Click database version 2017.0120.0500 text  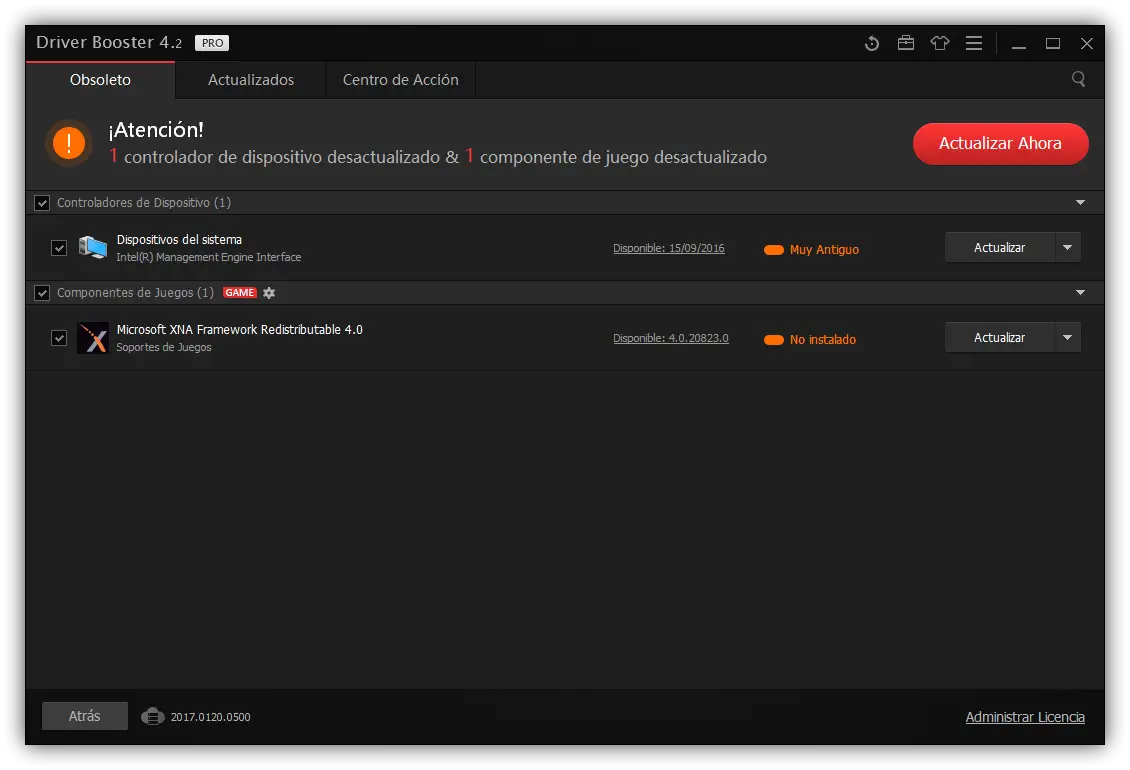coord(210,717)
